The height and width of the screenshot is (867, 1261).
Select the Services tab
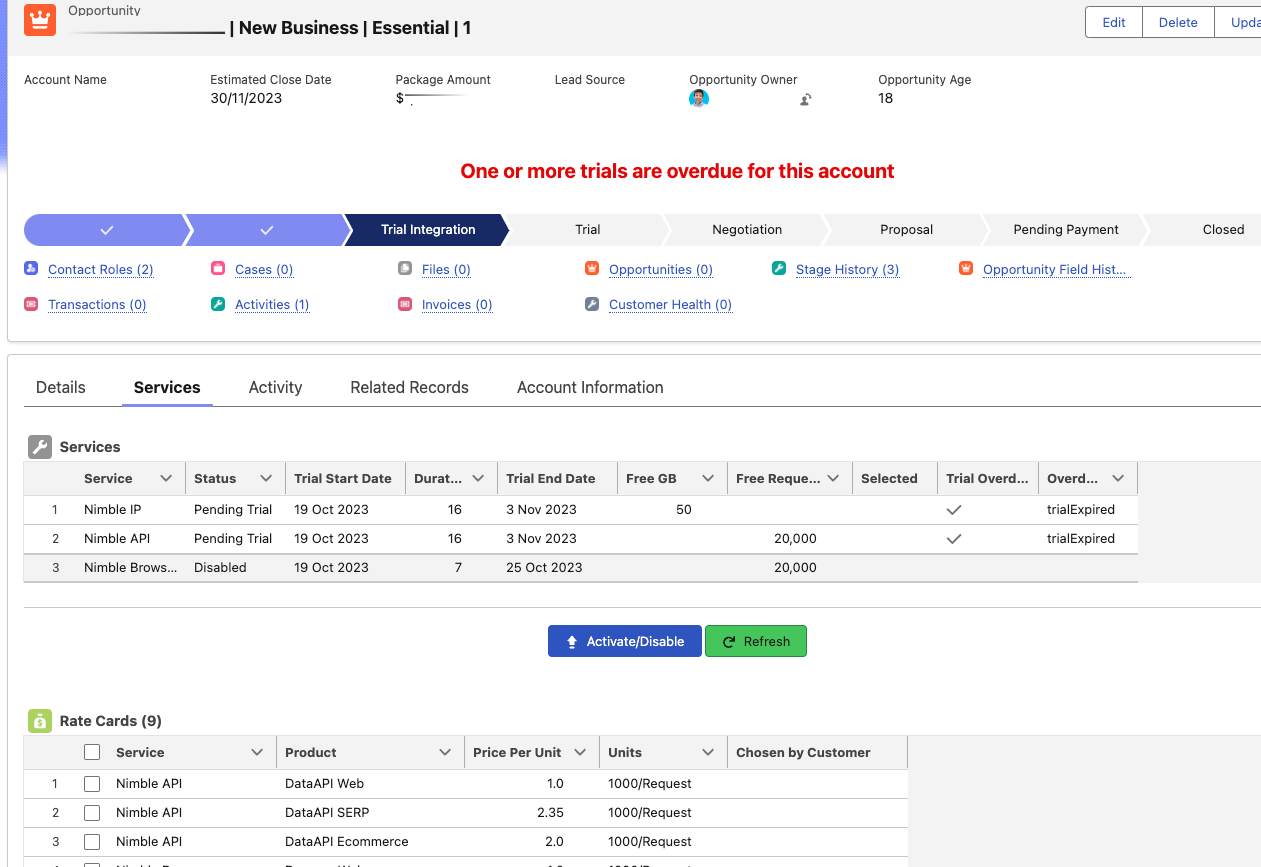(167, 387)
